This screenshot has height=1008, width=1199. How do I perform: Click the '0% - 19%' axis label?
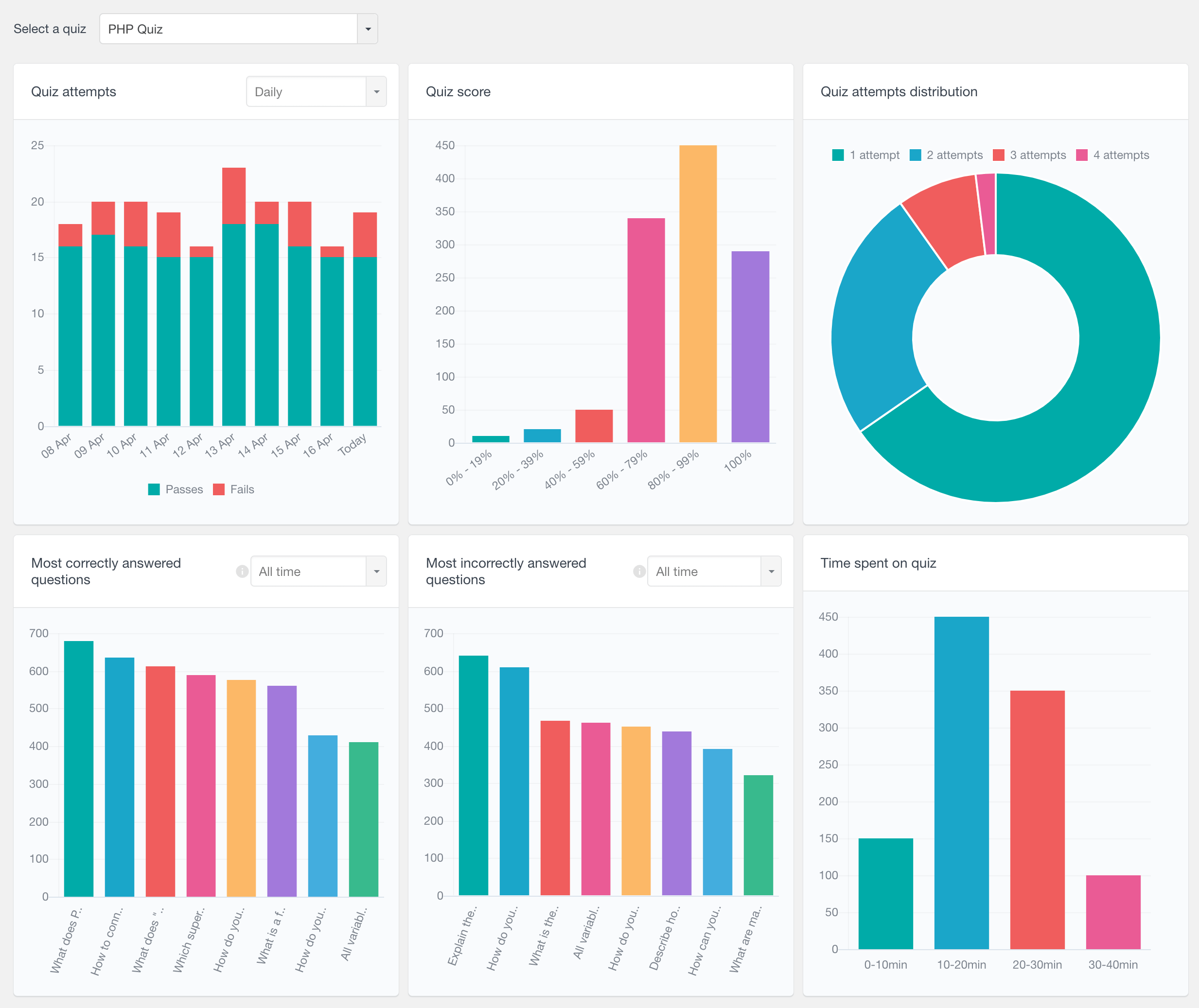pyautogui.click(x=469, y=468)
